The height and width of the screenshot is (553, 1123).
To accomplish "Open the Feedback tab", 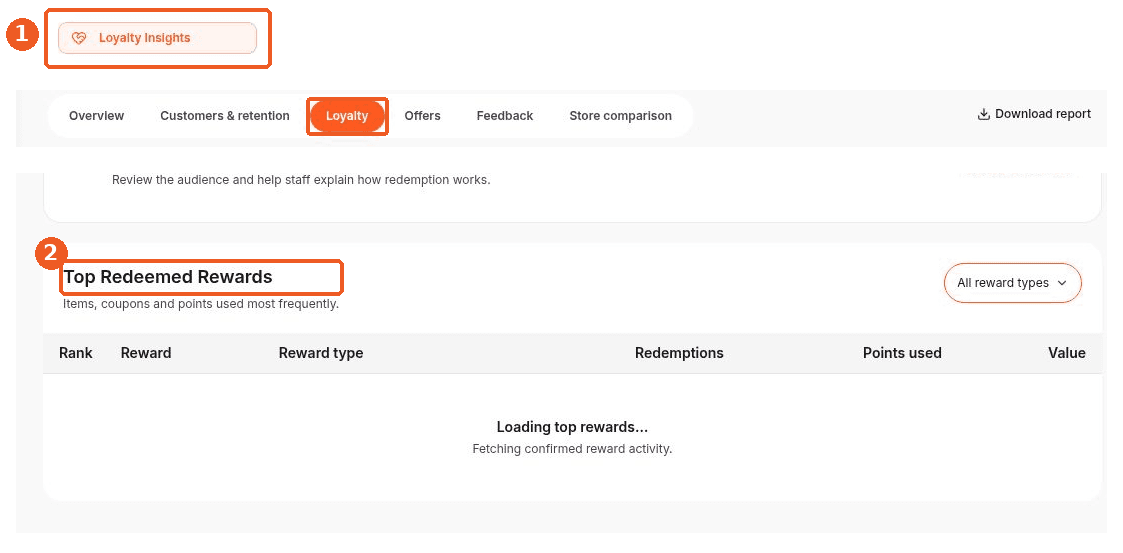I will coord(505,115).
